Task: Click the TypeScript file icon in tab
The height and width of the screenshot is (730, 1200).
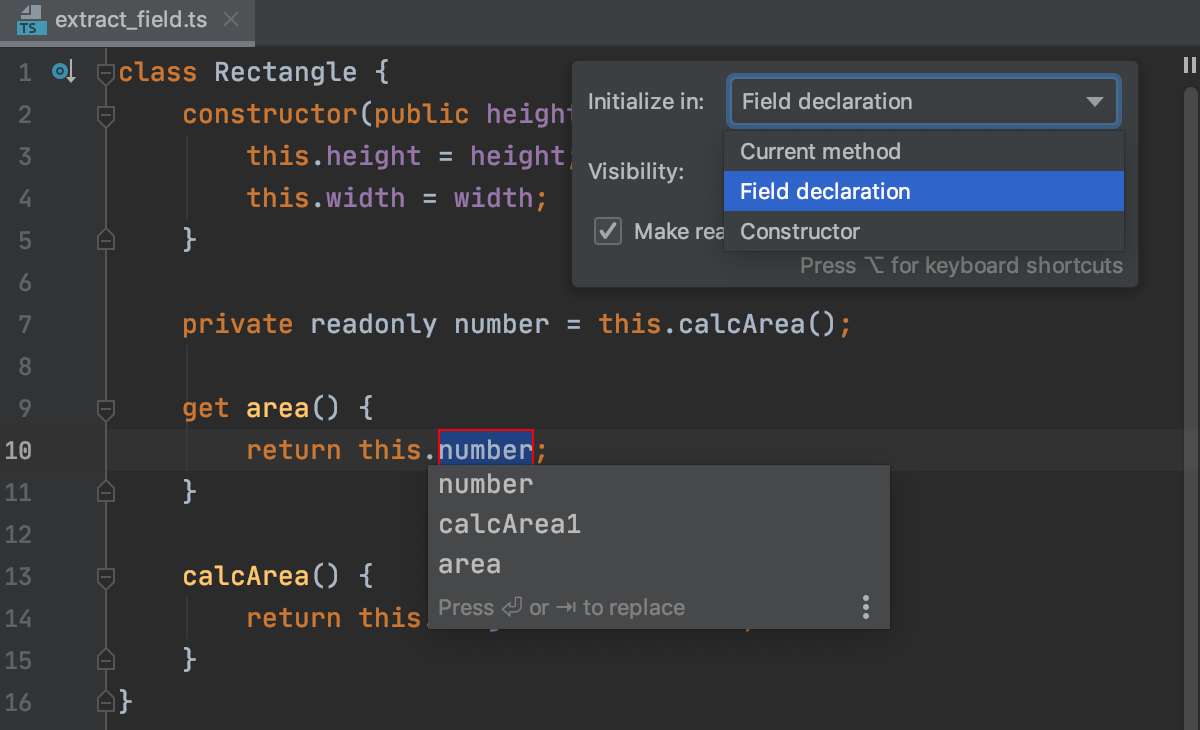Action: point(31,20)
